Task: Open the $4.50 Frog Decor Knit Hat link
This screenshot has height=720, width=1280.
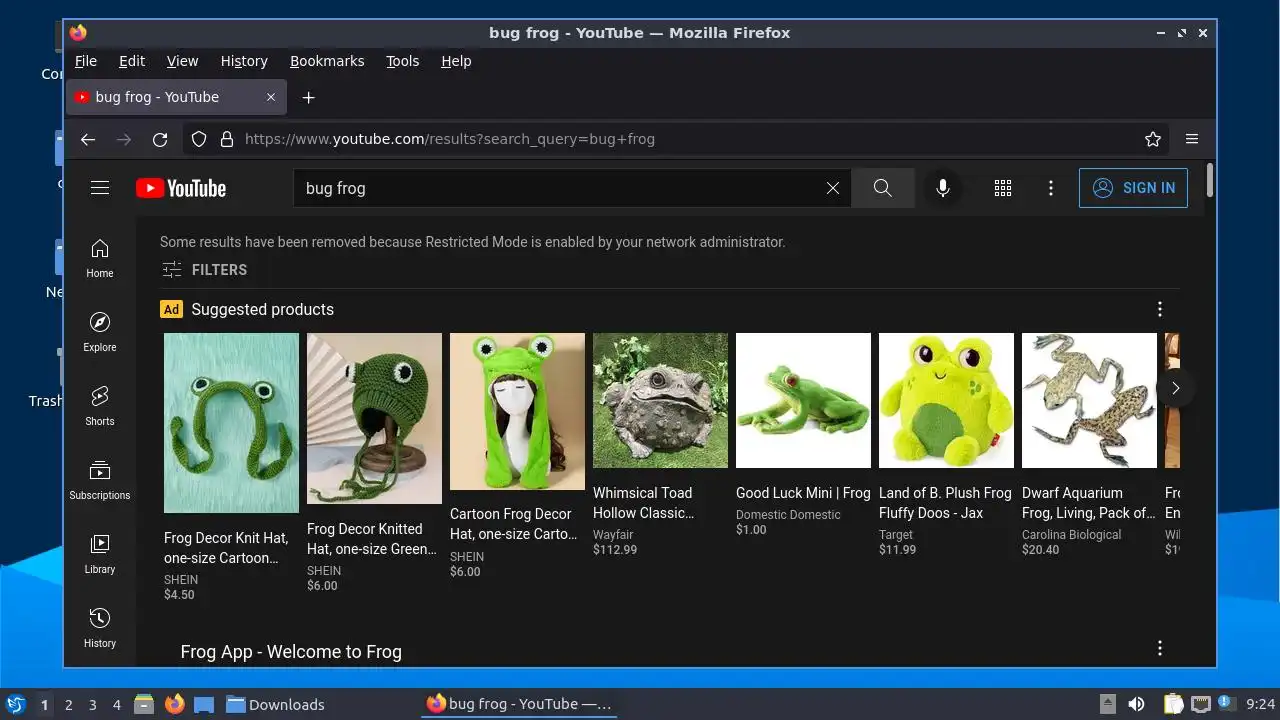Action: click(x=226, y=548)
